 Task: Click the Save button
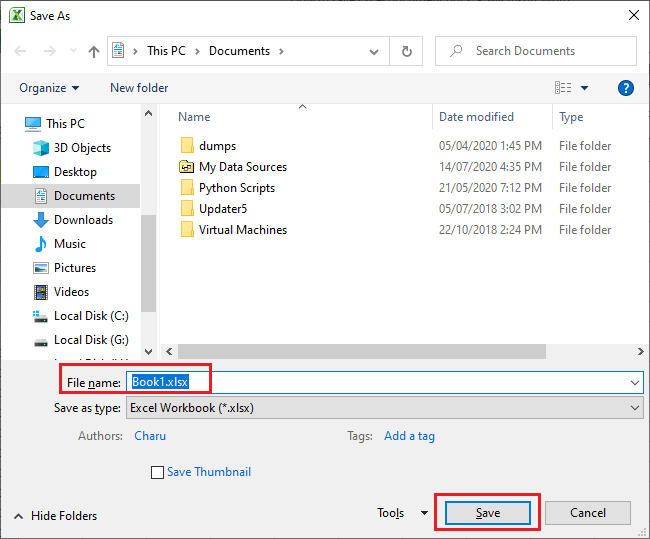pyautogui.click(x=488, y=513)
